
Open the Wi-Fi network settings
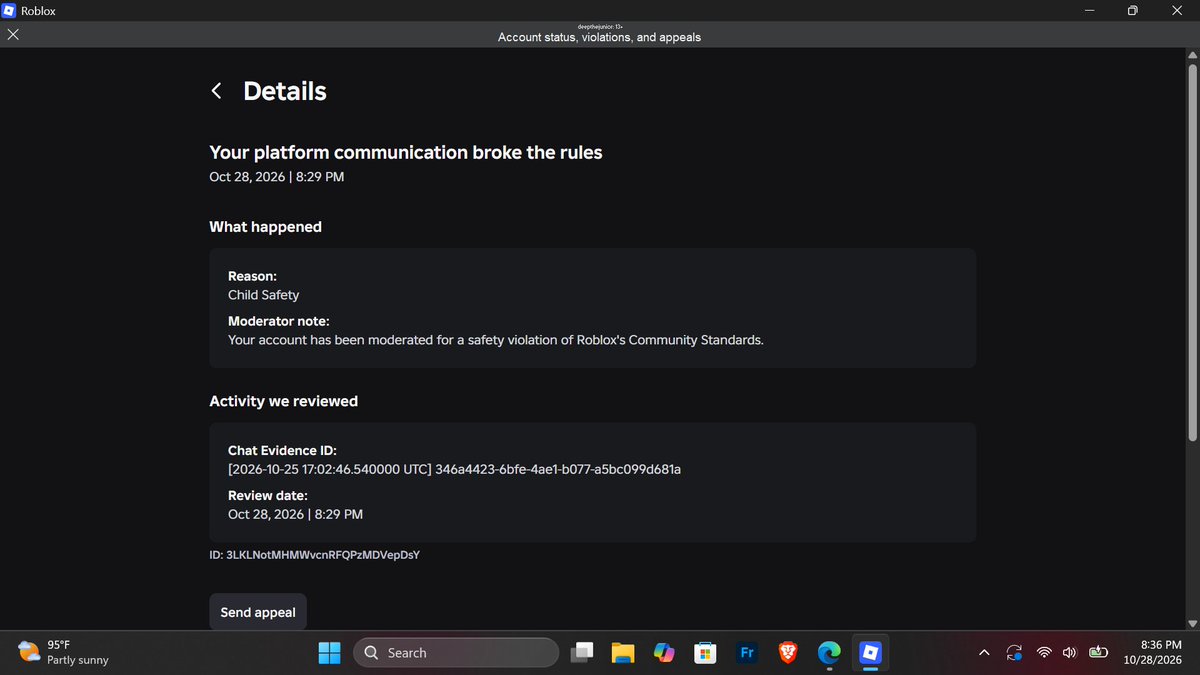(x=1044, y=653)
